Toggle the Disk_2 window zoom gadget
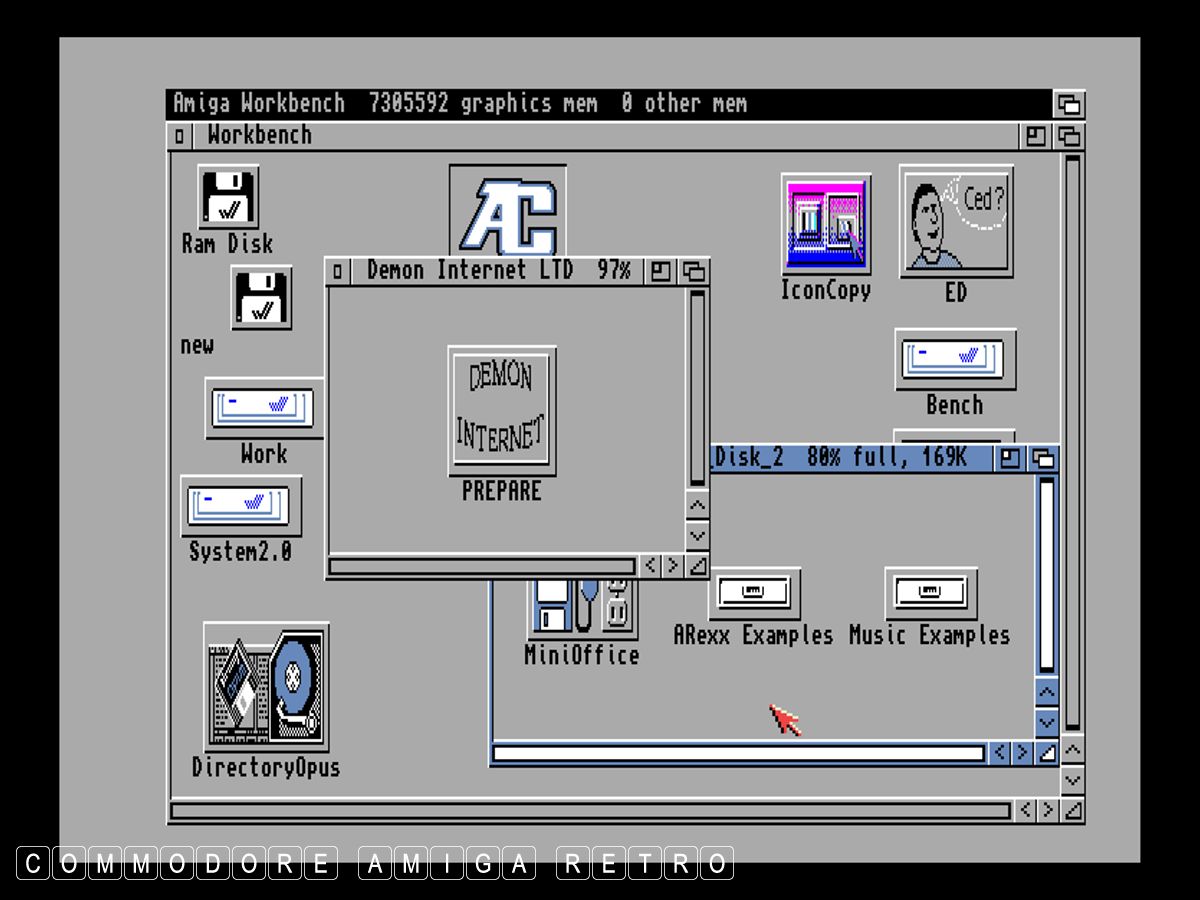Screen dimensions: 1200x900 [1011, 458]
